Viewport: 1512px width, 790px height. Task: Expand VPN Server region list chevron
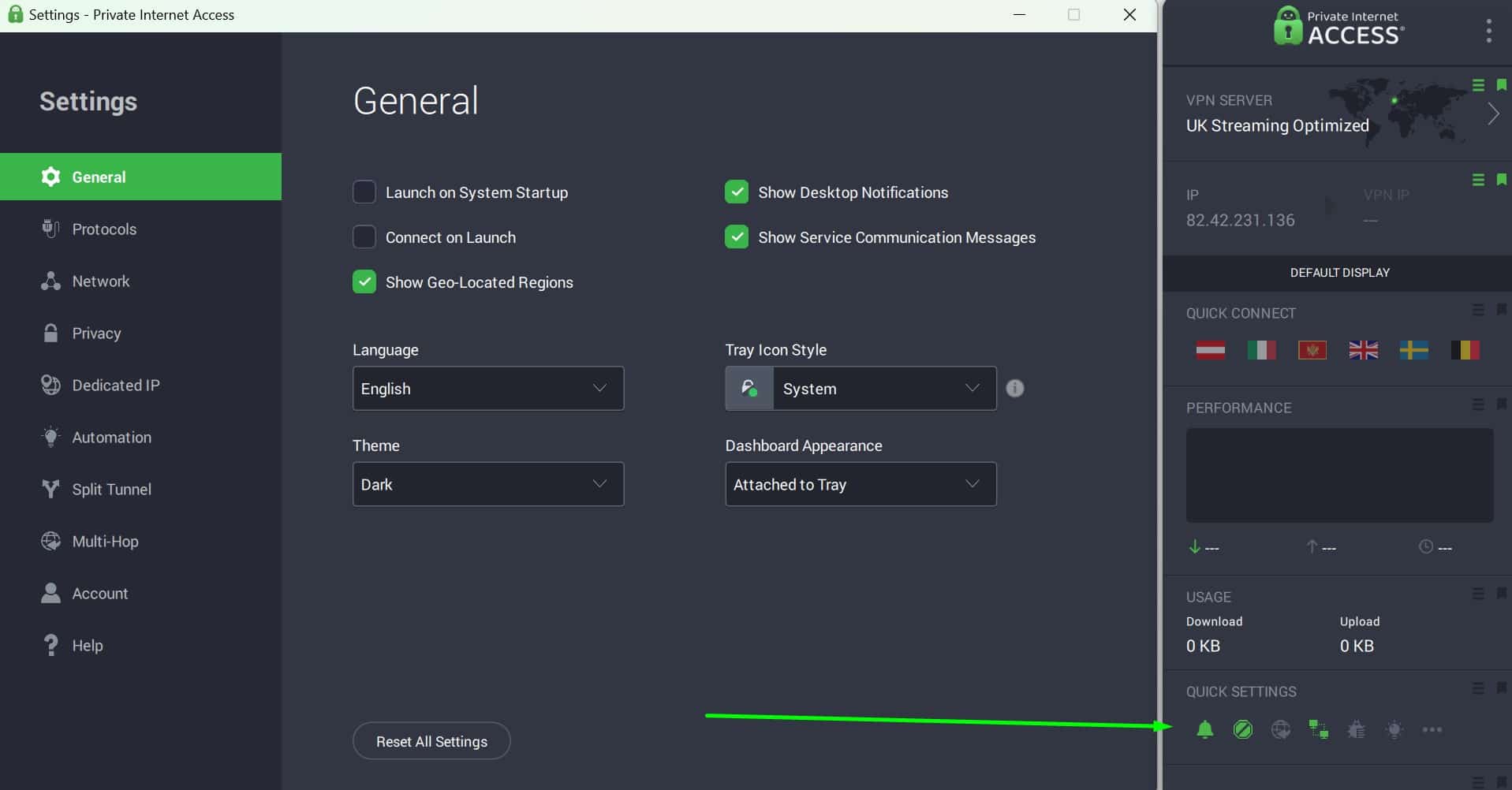tap(1493, 114)
